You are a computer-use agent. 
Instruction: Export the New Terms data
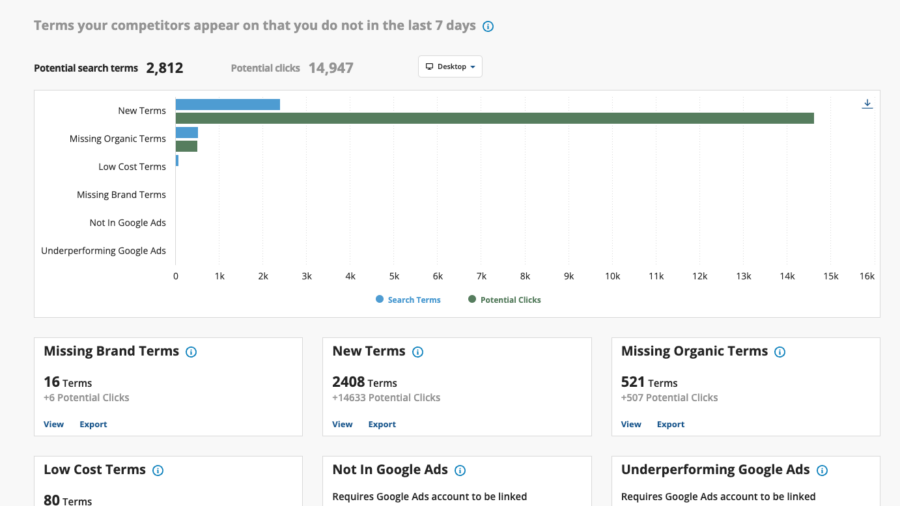click(x=382, y=424)
